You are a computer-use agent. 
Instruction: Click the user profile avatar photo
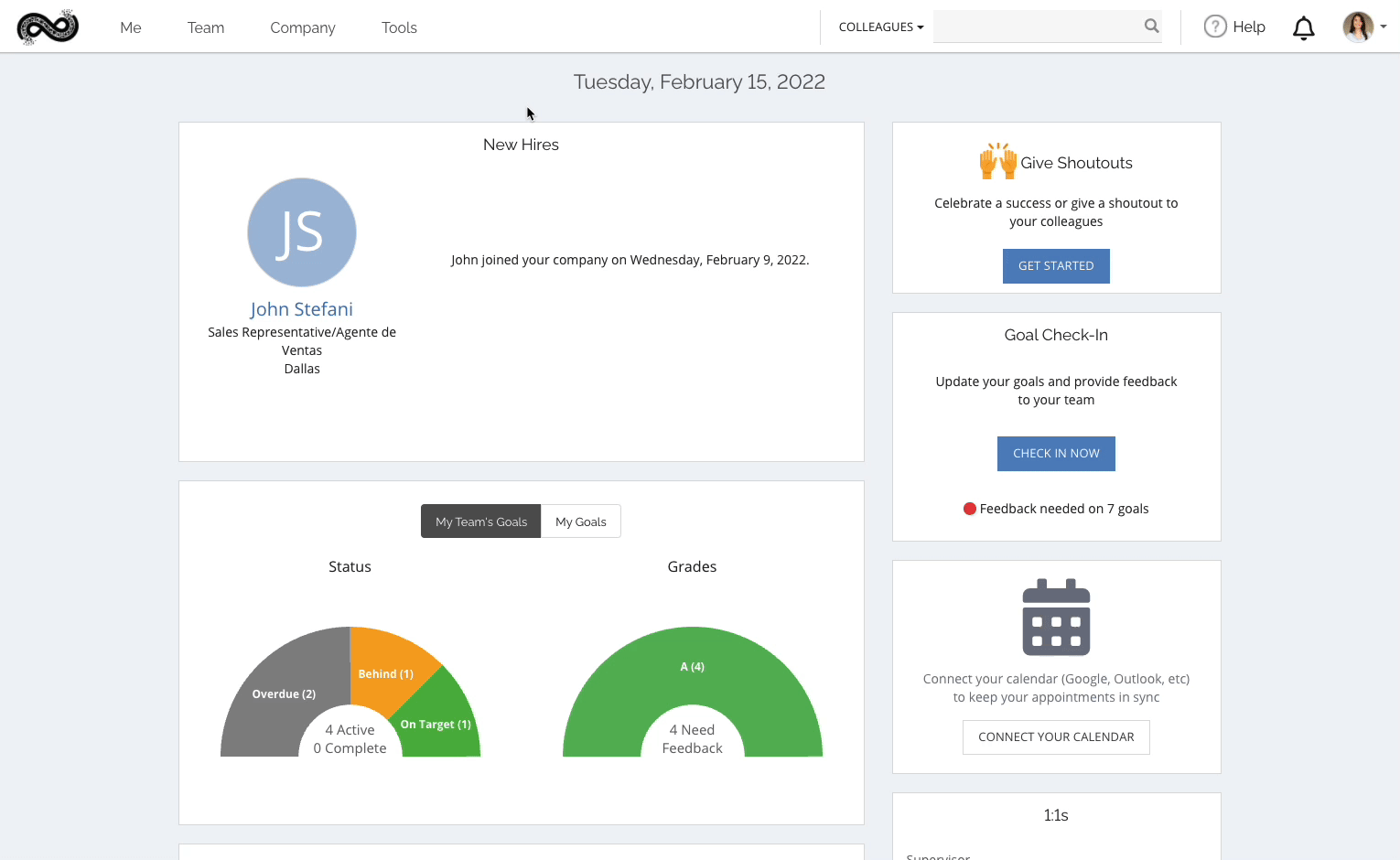click(x=1358, y=27)
